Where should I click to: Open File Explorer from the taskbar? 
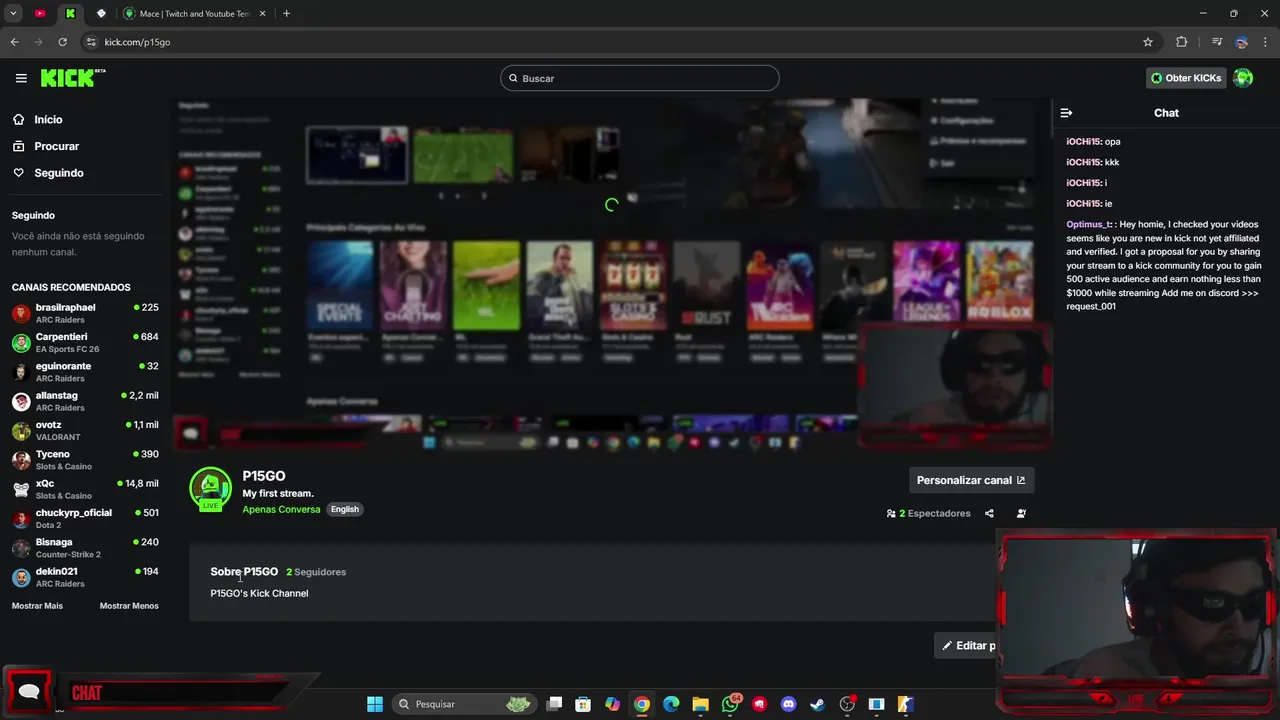tap(701, 704)
